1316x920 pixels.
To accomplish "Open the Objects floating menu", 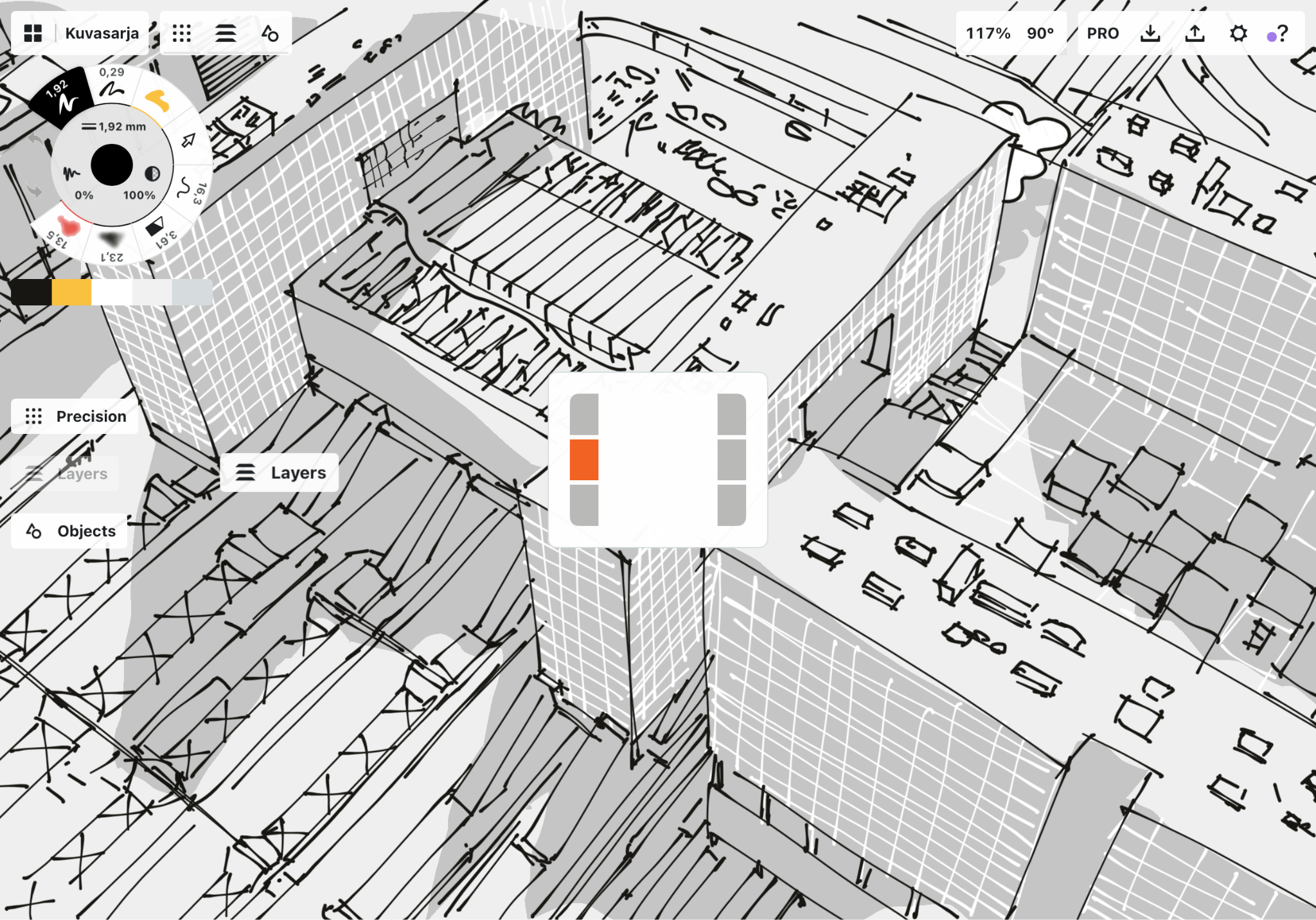I will [x=69, y=531].
